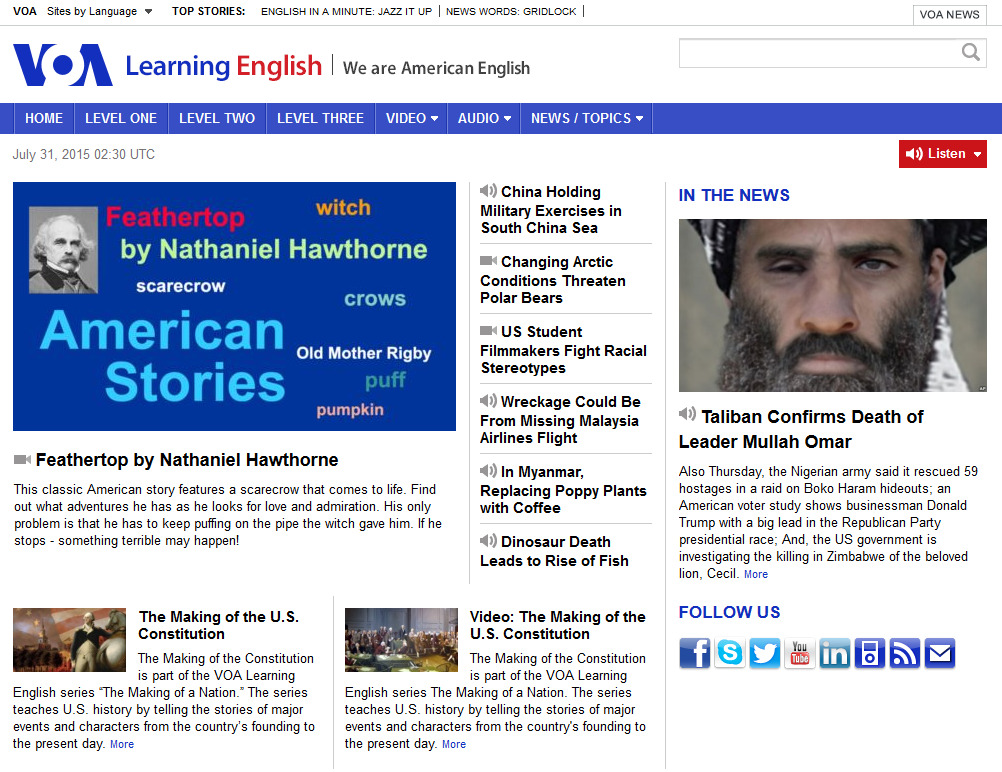
Task: Open Video: The Making of the U.S. Constitution headline
Action: tap(557, 625)
